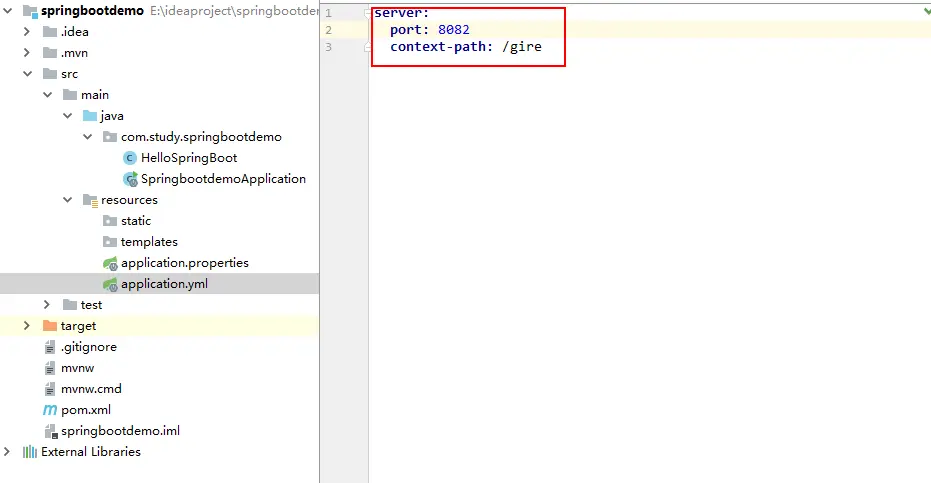This screenshot has width=931, height=483.
Task: Click the Maven pom.xml icon
Action: click(50, 410)
